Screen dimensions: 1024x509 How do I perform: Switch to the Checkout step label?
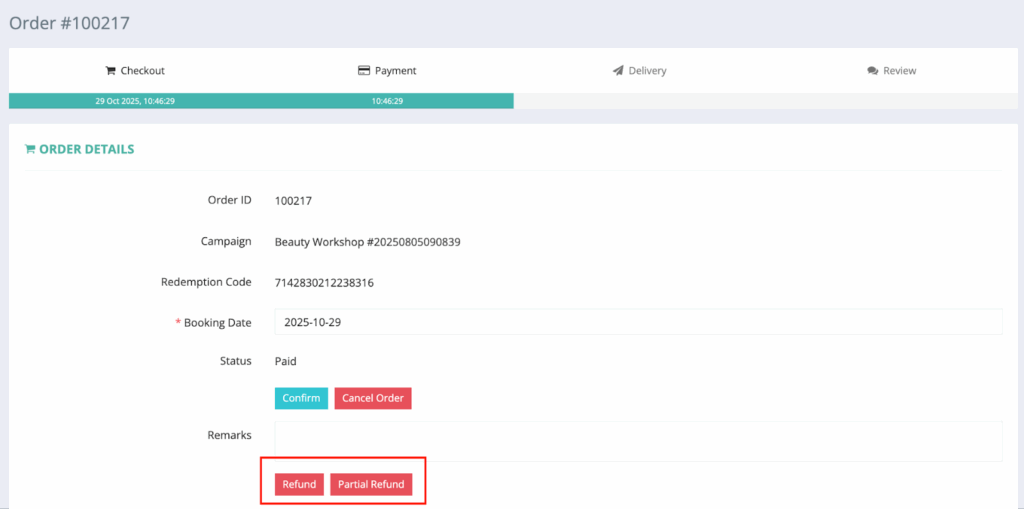[x=142, y=71]
